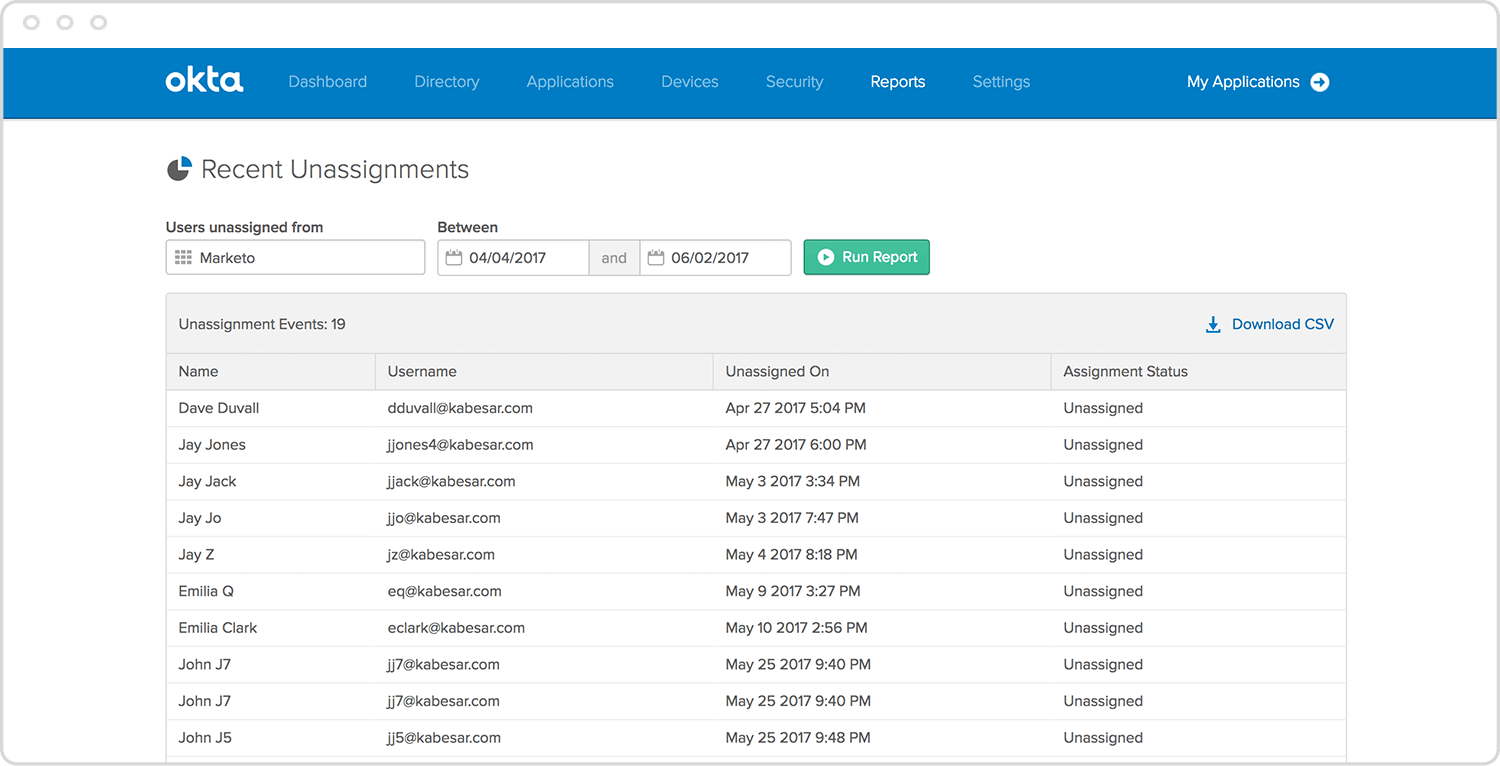This screenshot has height=766, width=1500.
Task: Click the Okta logo
Action: (x=204, y=81)
